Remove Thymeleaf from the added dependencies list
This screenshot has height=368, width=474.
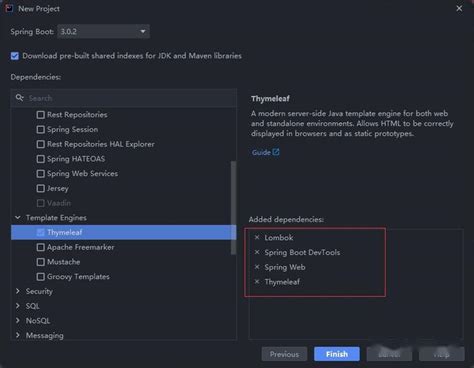tap(257, 281)
